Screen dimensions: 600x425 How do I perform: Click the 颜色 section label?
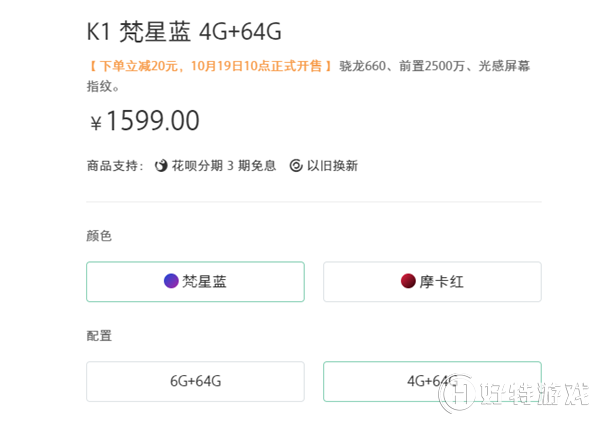[99, 236]
